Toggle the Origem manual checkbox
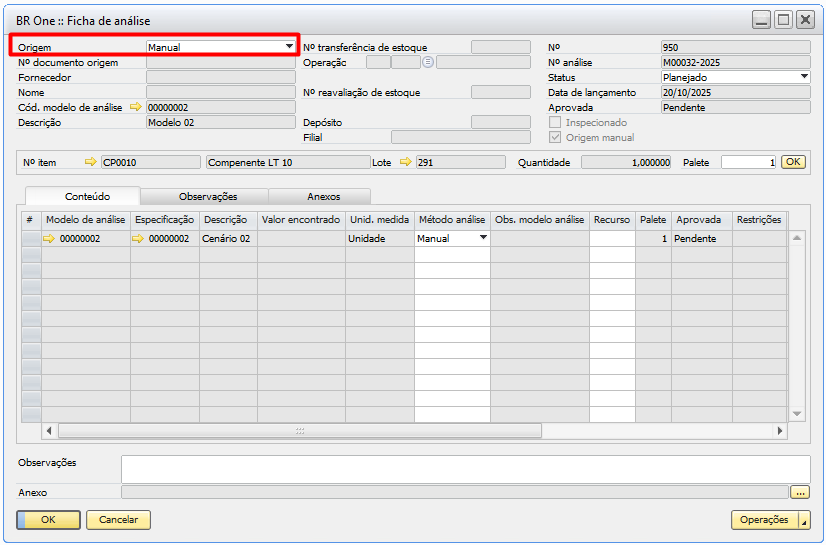826x545 pixels. (x=554, y=137)
